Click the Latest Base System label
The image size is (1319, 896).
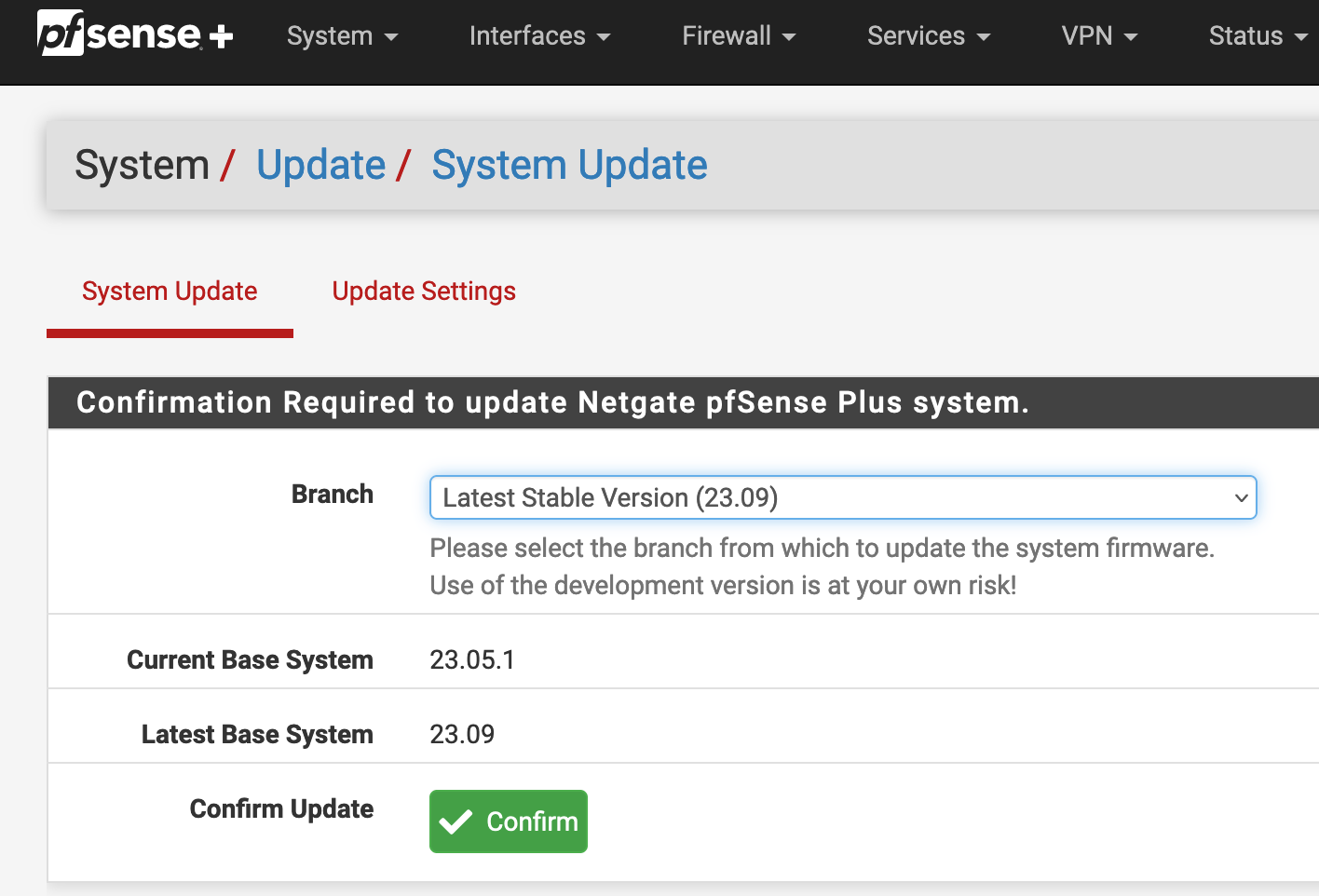[x=257, y=734]
